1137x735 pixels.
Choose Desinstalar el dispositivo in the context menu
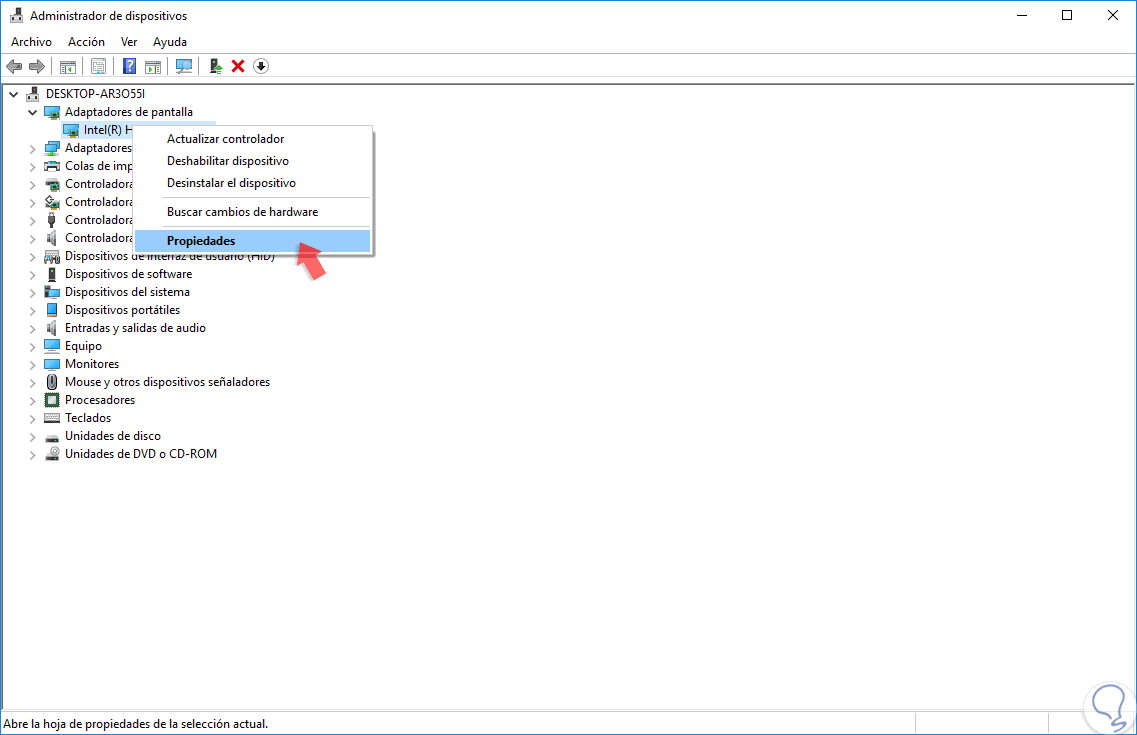tap(253, 183)
